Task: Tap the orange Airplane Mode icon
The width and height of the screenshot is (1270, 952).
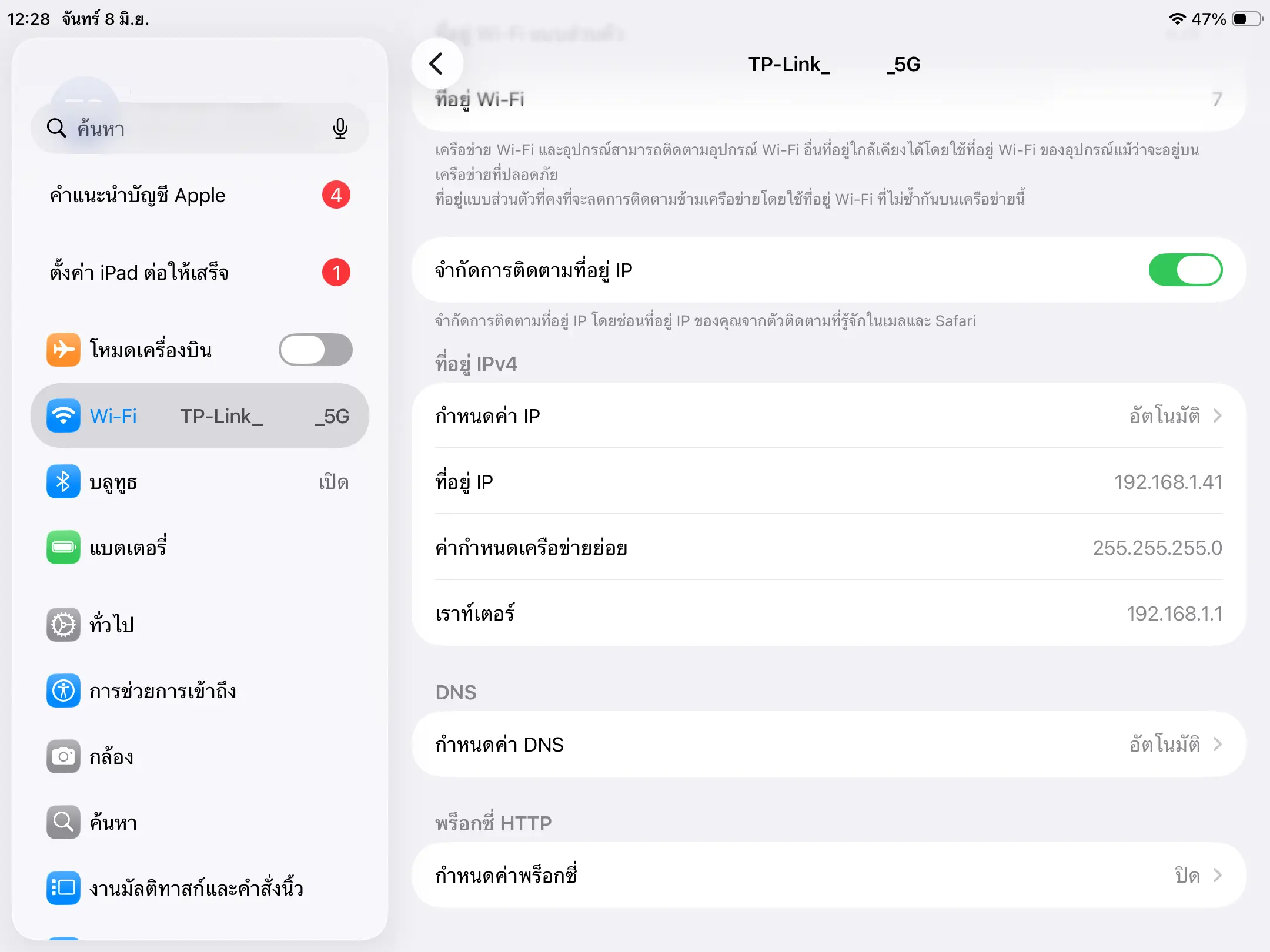Action: pyautogui.click(x=63, y=350)
